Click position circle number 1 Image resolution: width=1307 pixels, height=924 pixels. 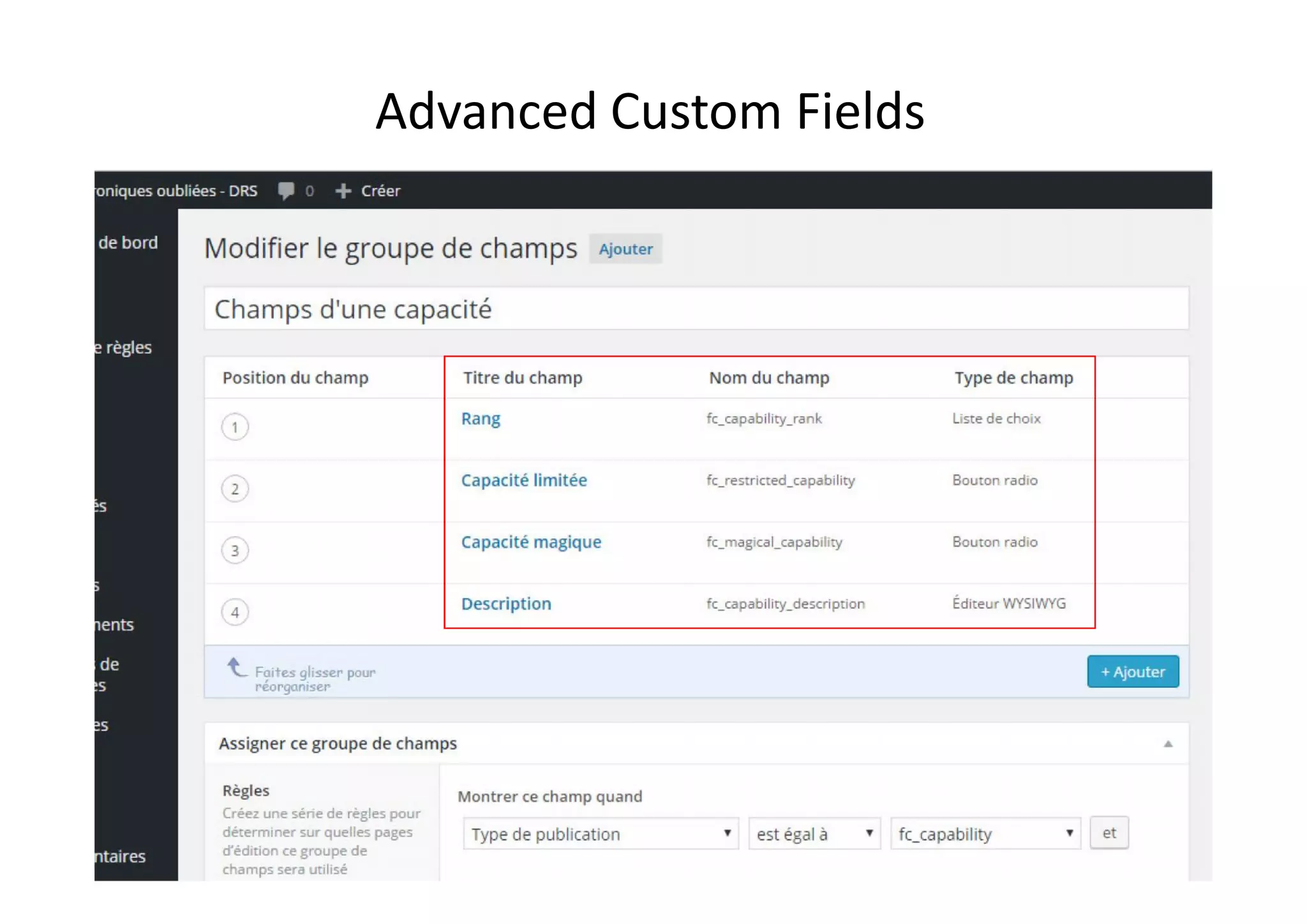tap(235, 427)
